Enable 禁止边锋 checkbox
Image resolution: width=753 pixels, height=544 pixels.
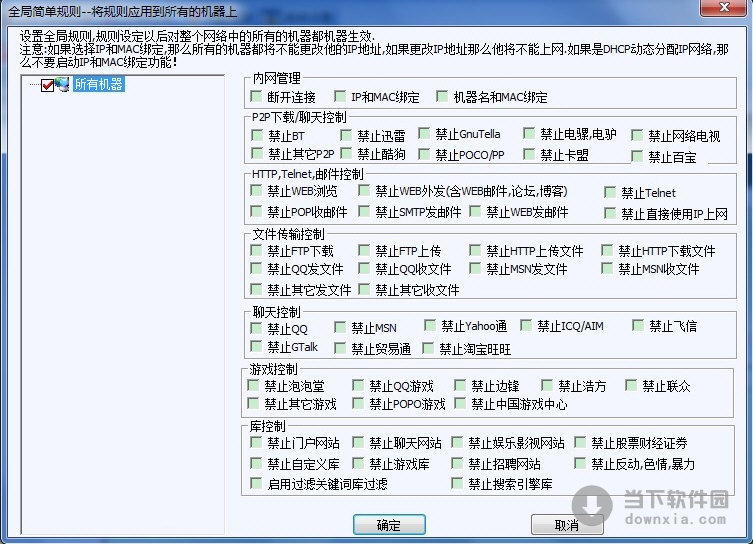pyautogui.click(x=460, y=386)
